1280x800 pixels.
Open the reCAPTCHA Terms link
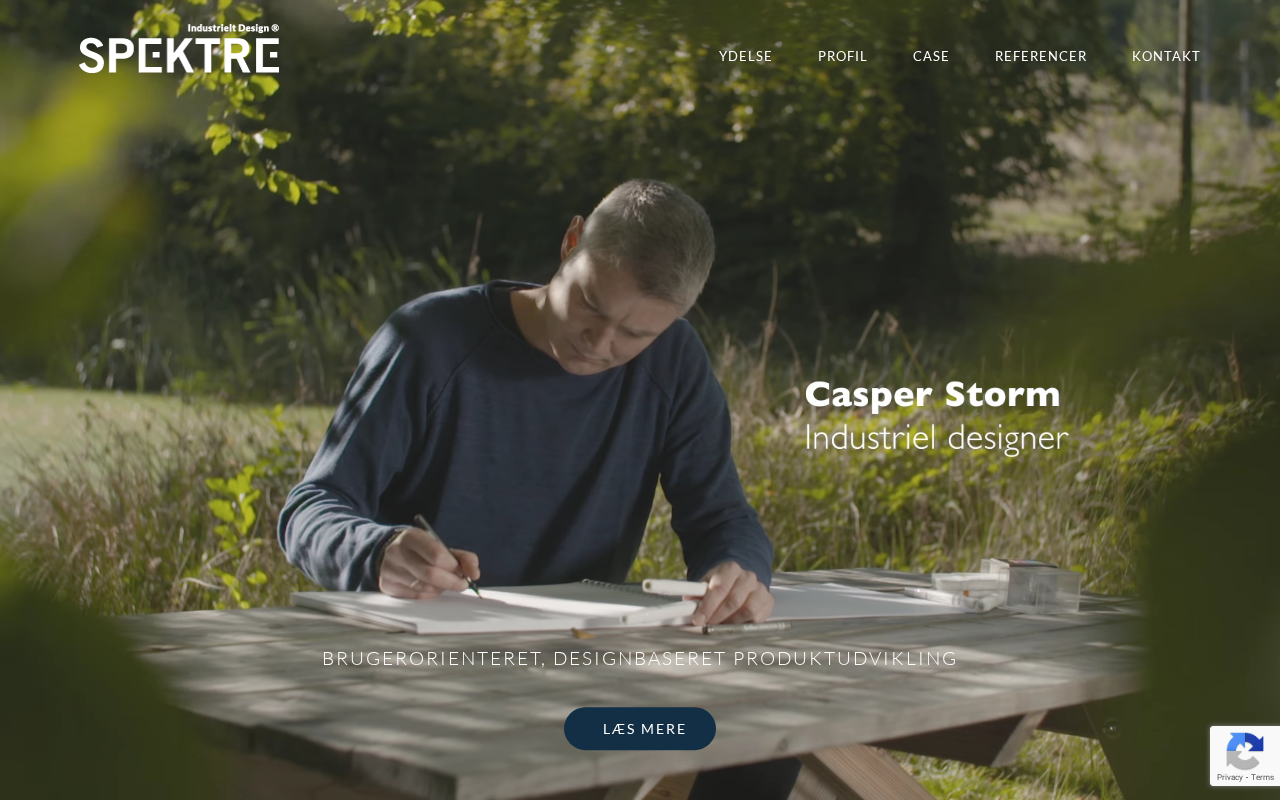coord(1262,777)
